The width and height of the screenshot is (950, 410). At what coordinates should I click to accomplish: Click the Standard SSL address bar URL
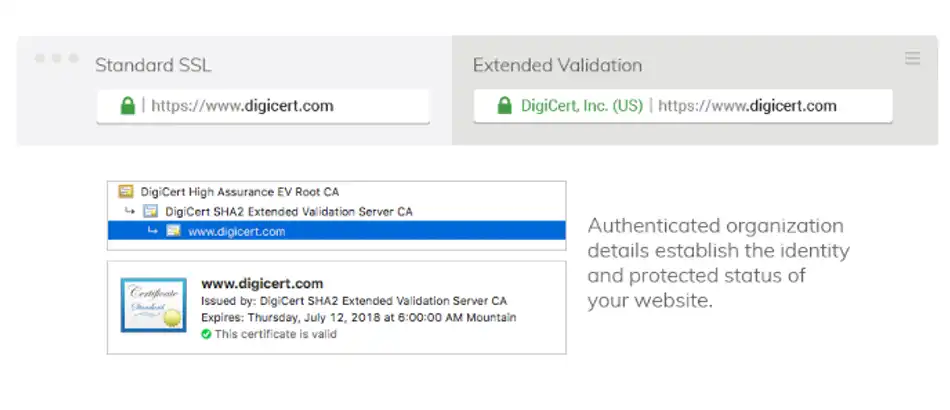click(x=242, y=106)
